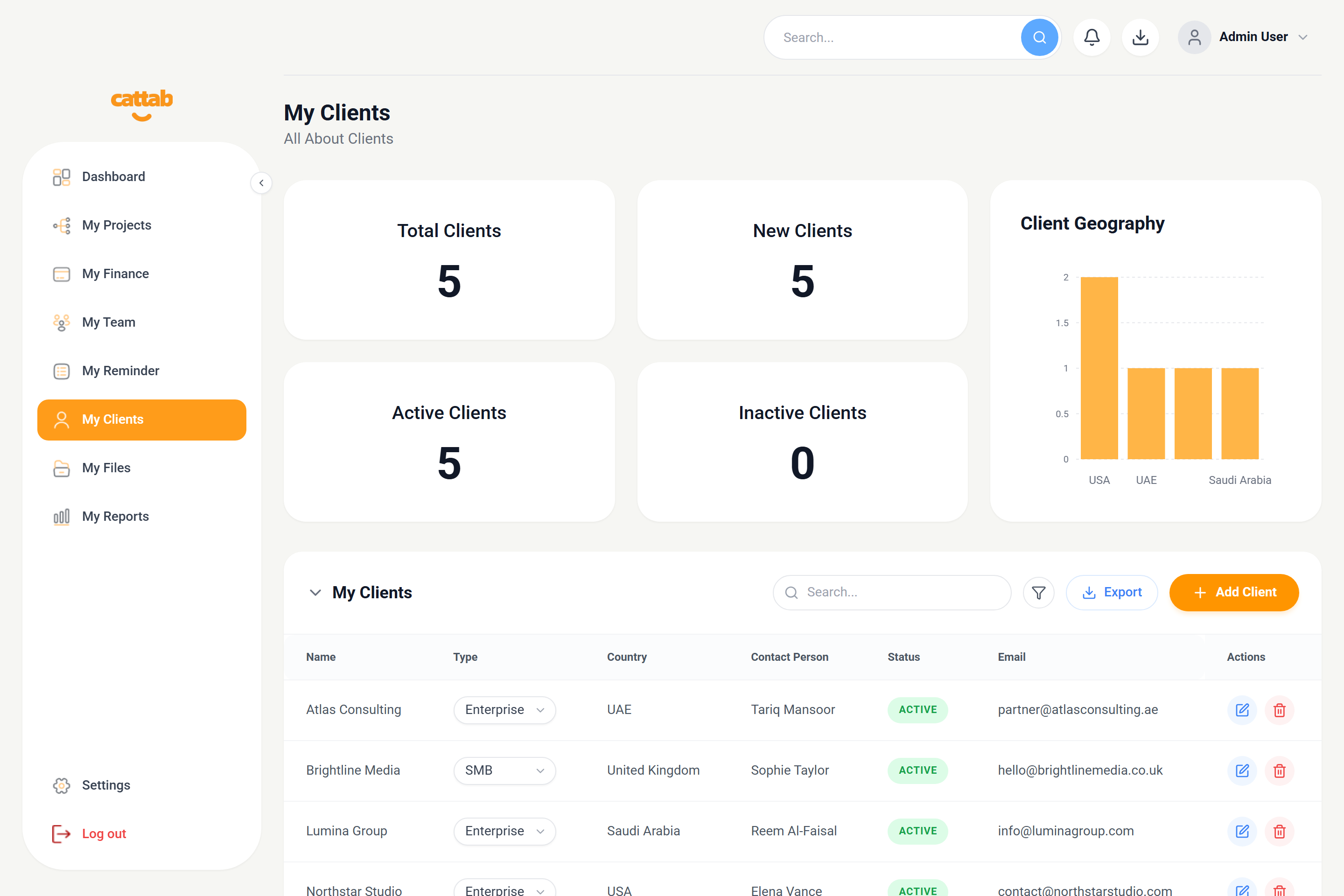Click the notifications bell icon
Viewport: 1344px width, 896px height.
pos(1092,37)
